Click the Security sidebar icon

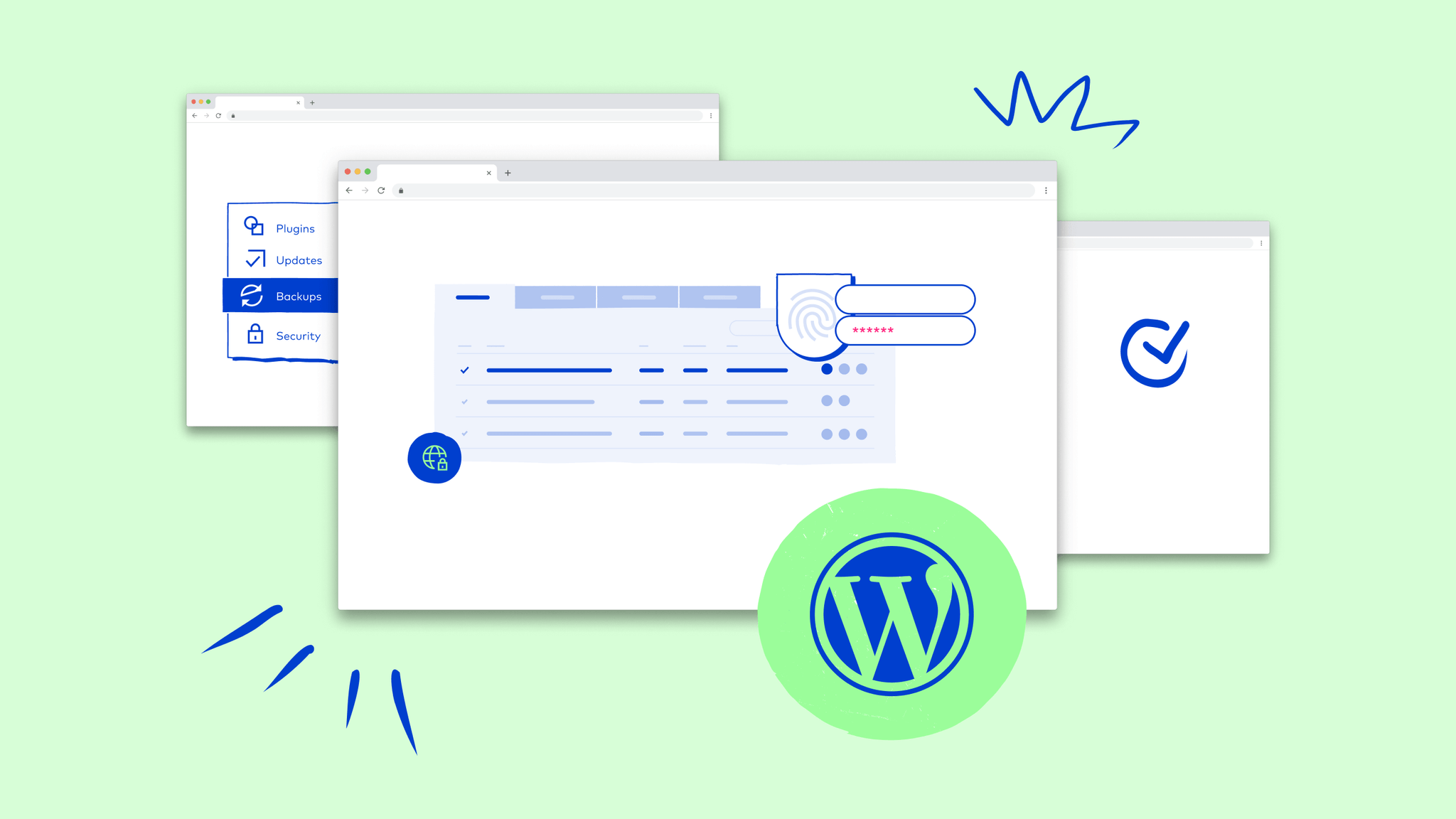pos(252,334)
